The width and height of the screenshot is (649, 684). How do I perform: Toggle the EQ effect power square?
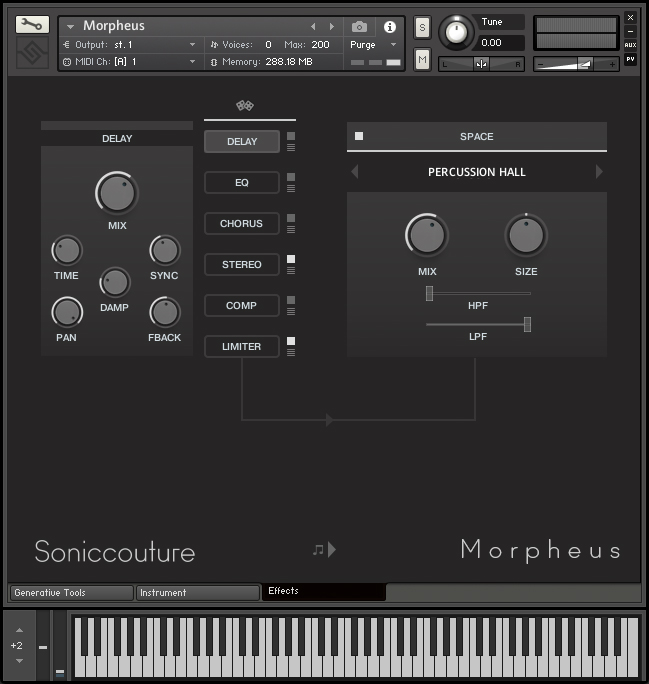click(291, 177)
